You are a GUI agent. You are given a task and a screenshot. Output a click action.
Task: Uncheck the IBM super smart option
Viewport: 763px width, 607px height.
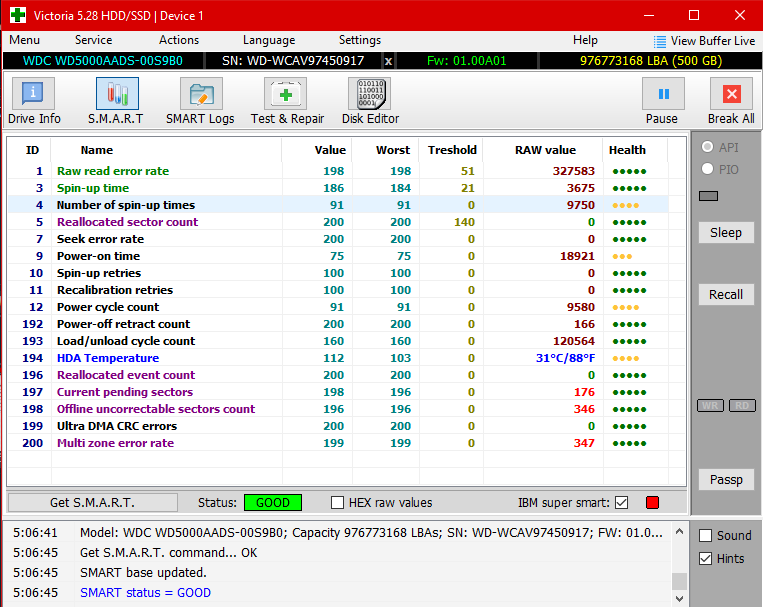point(622,502)
